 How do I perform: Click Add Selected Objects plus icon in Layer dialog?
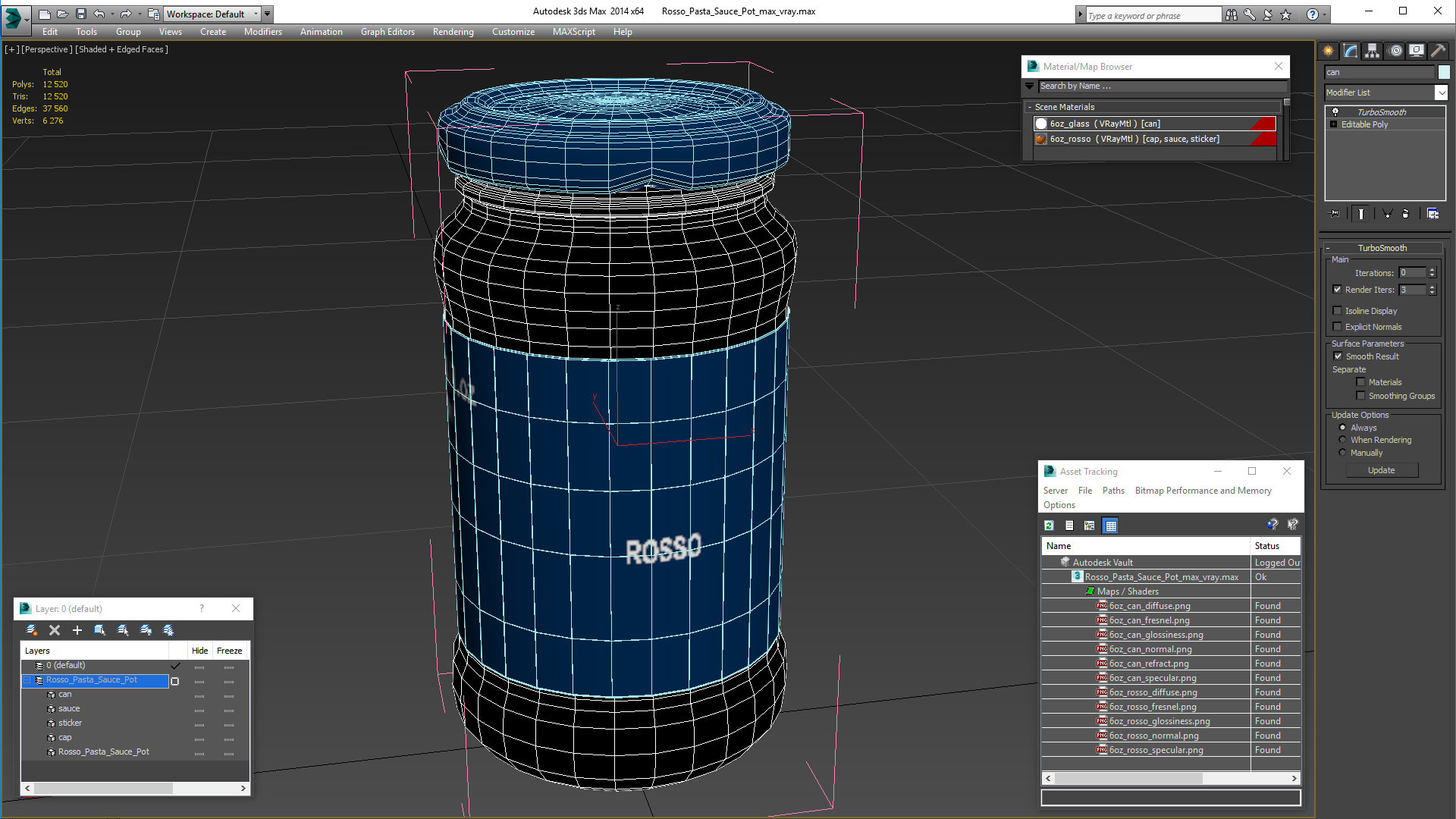click(77, 630)
